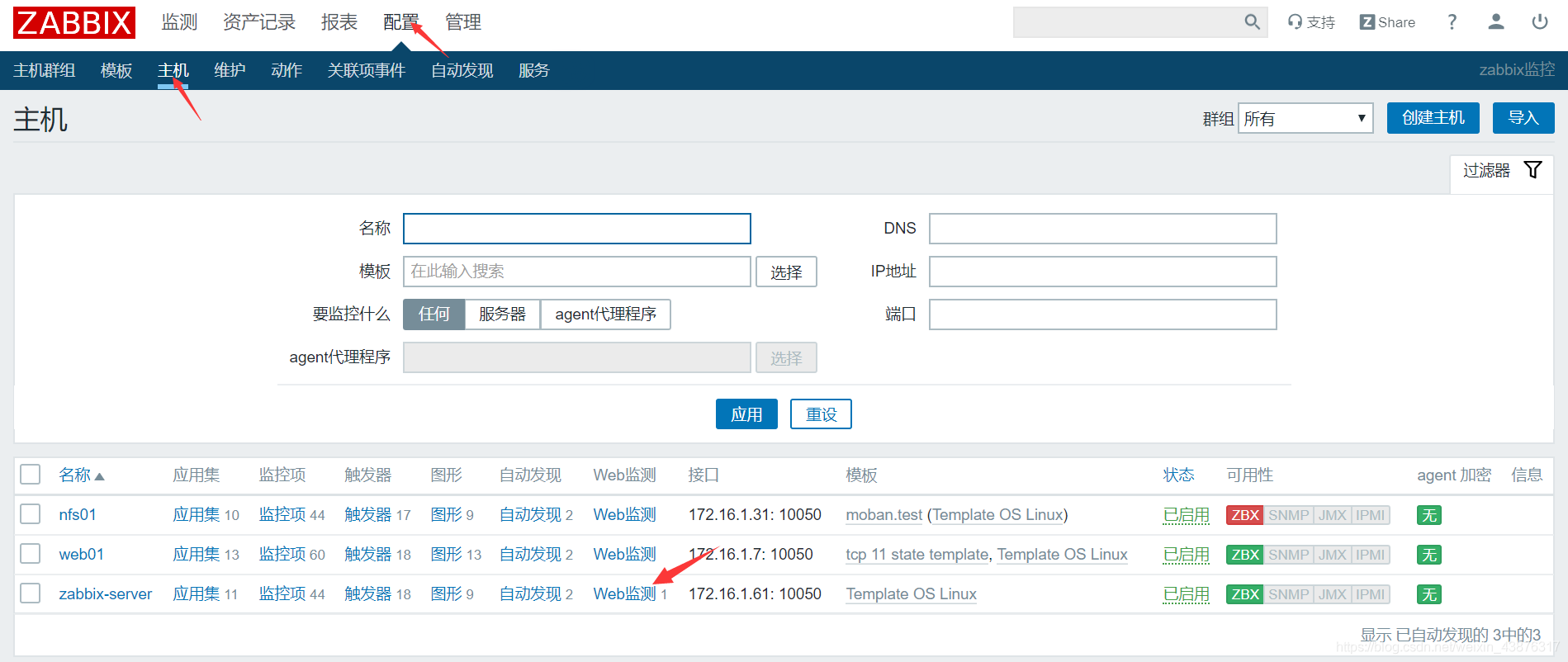Click ZBX availability badge for web01
The height and width of the screenshot is (662, 1568).
1245,555
